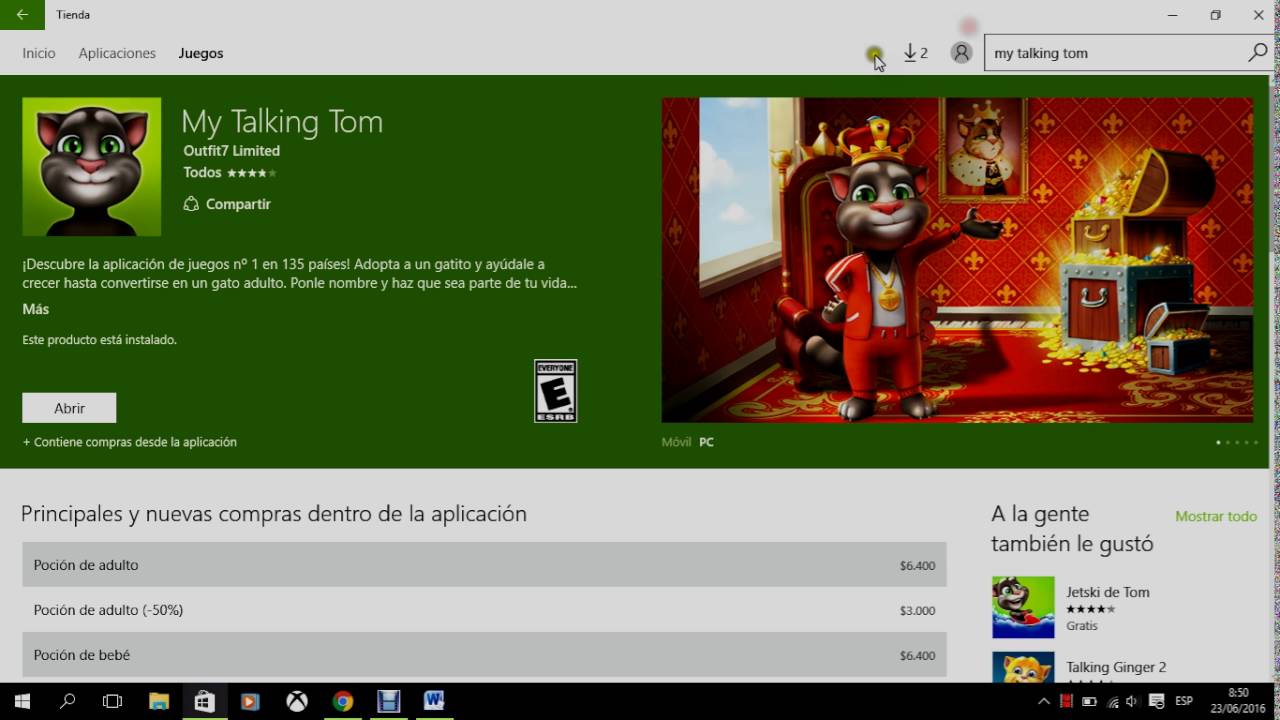Image resolution: width=1280 pixels, height=720 pixels.
Task: Open the floppy disk taskbar app
Action: click(x=388, y=701)
